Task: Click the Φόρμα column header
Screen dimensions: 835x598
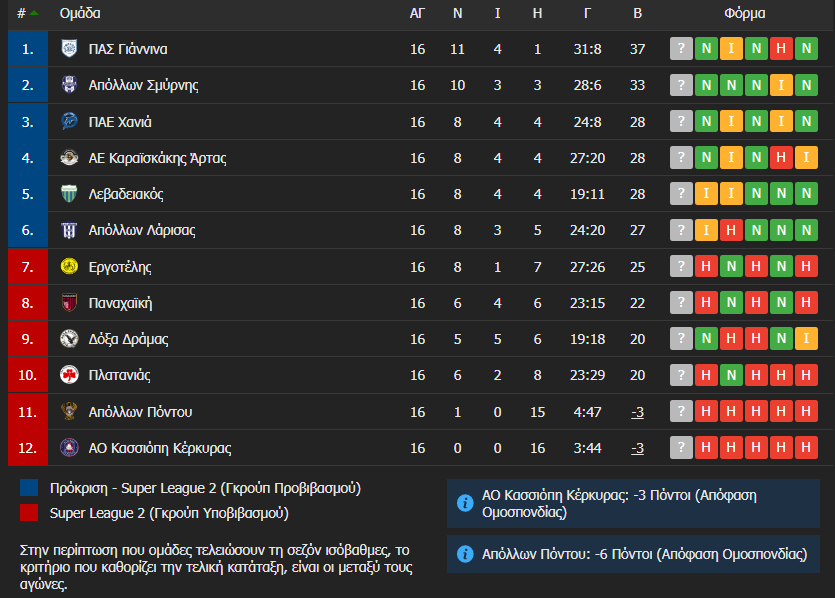Action: [744, 14]
